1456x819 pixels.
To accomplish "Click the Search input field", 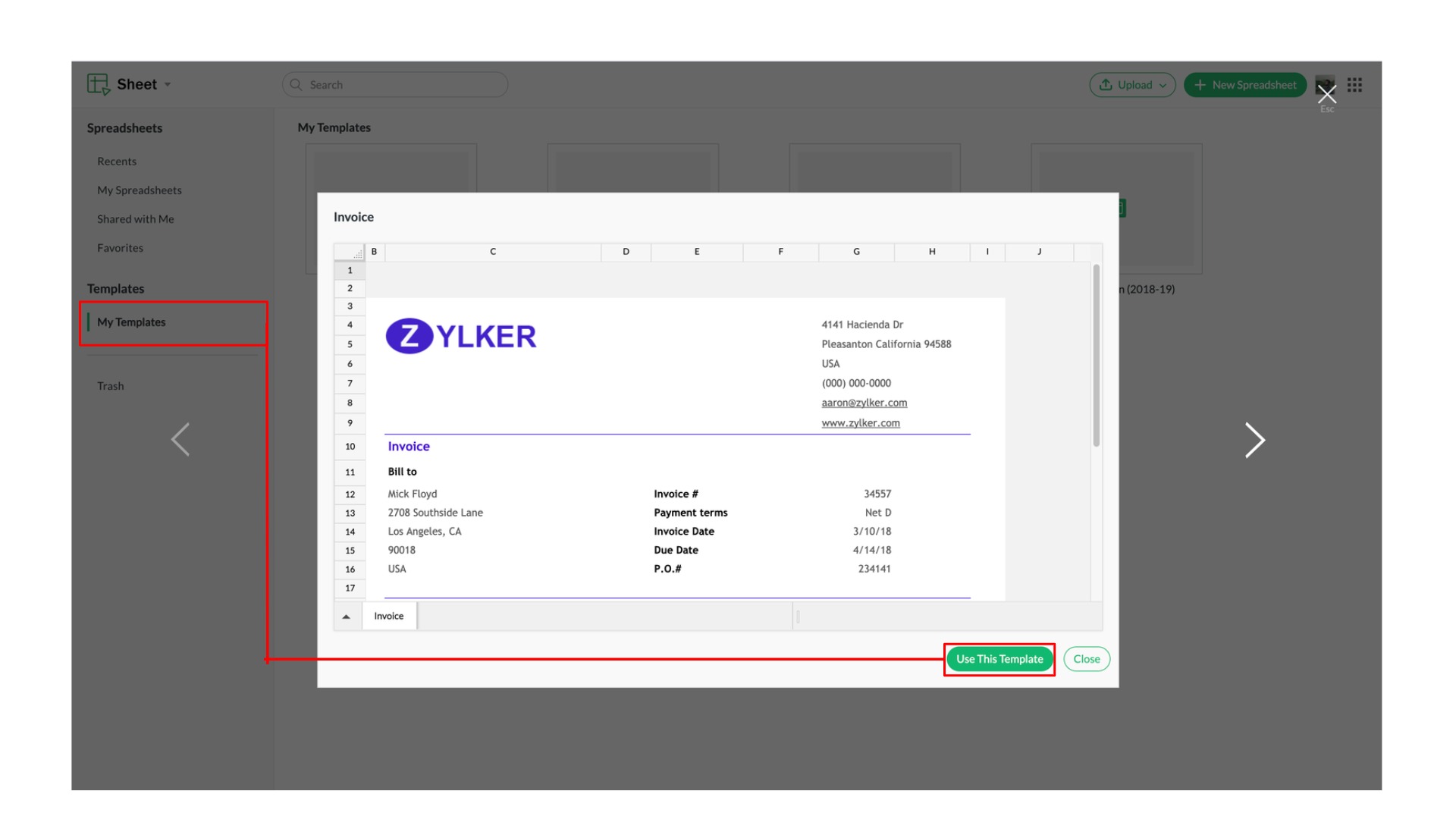I will point(402,85).
